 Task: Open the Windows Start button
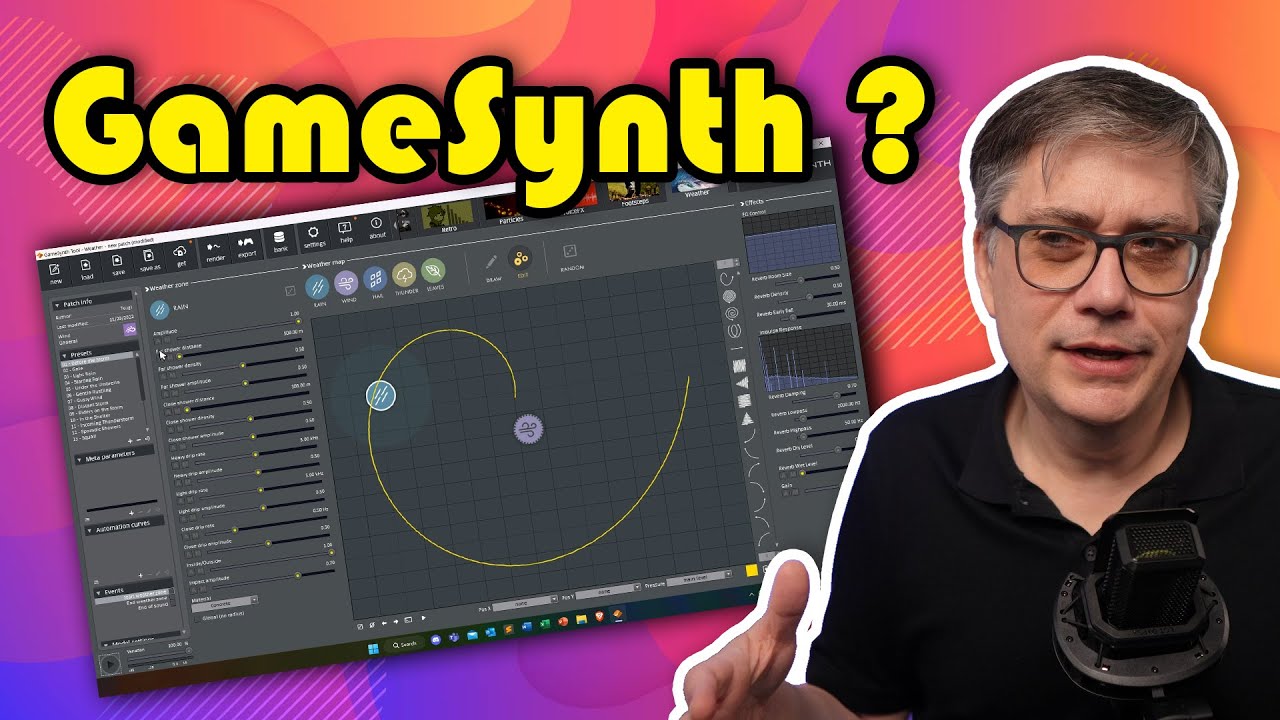(373, 649)
